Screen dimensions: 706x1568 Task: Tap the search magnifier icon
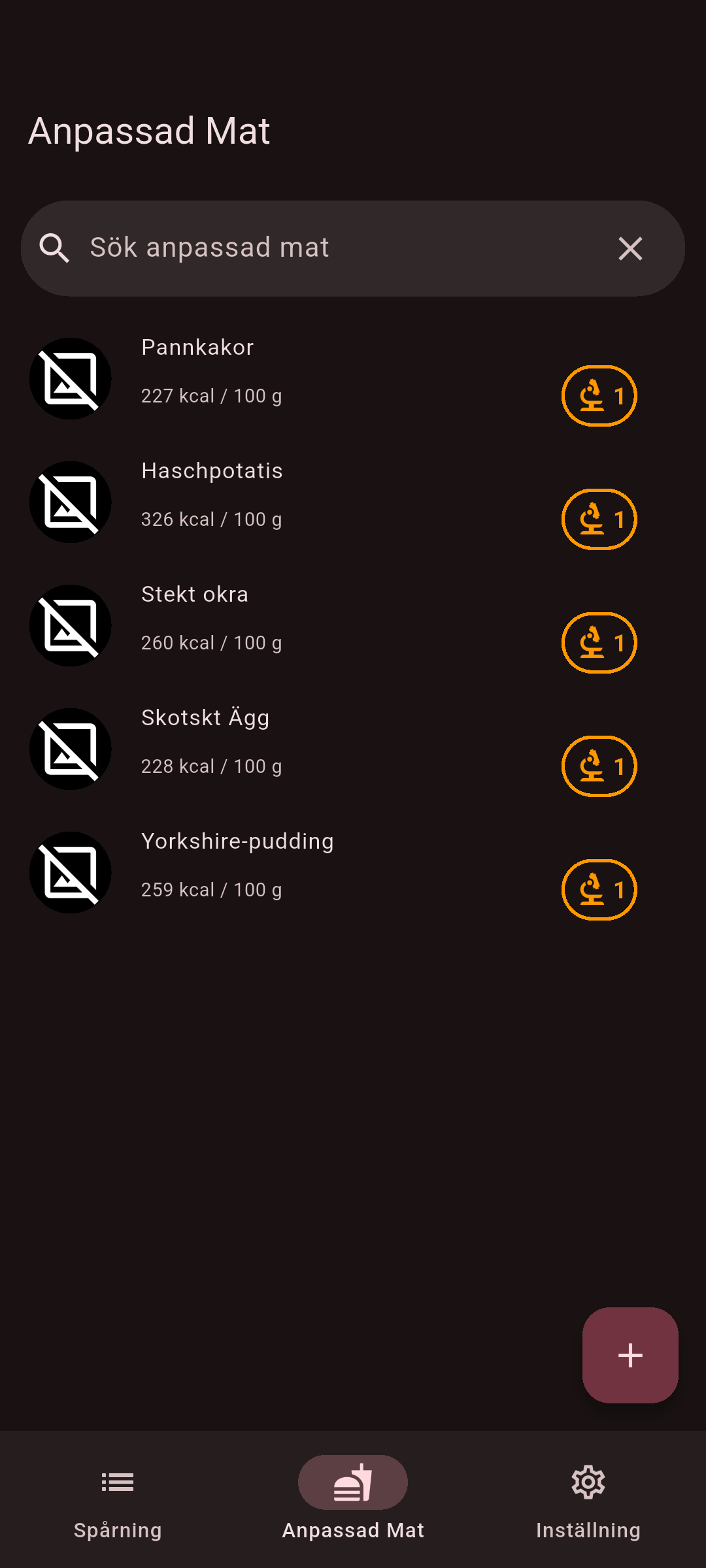[54, 249]
